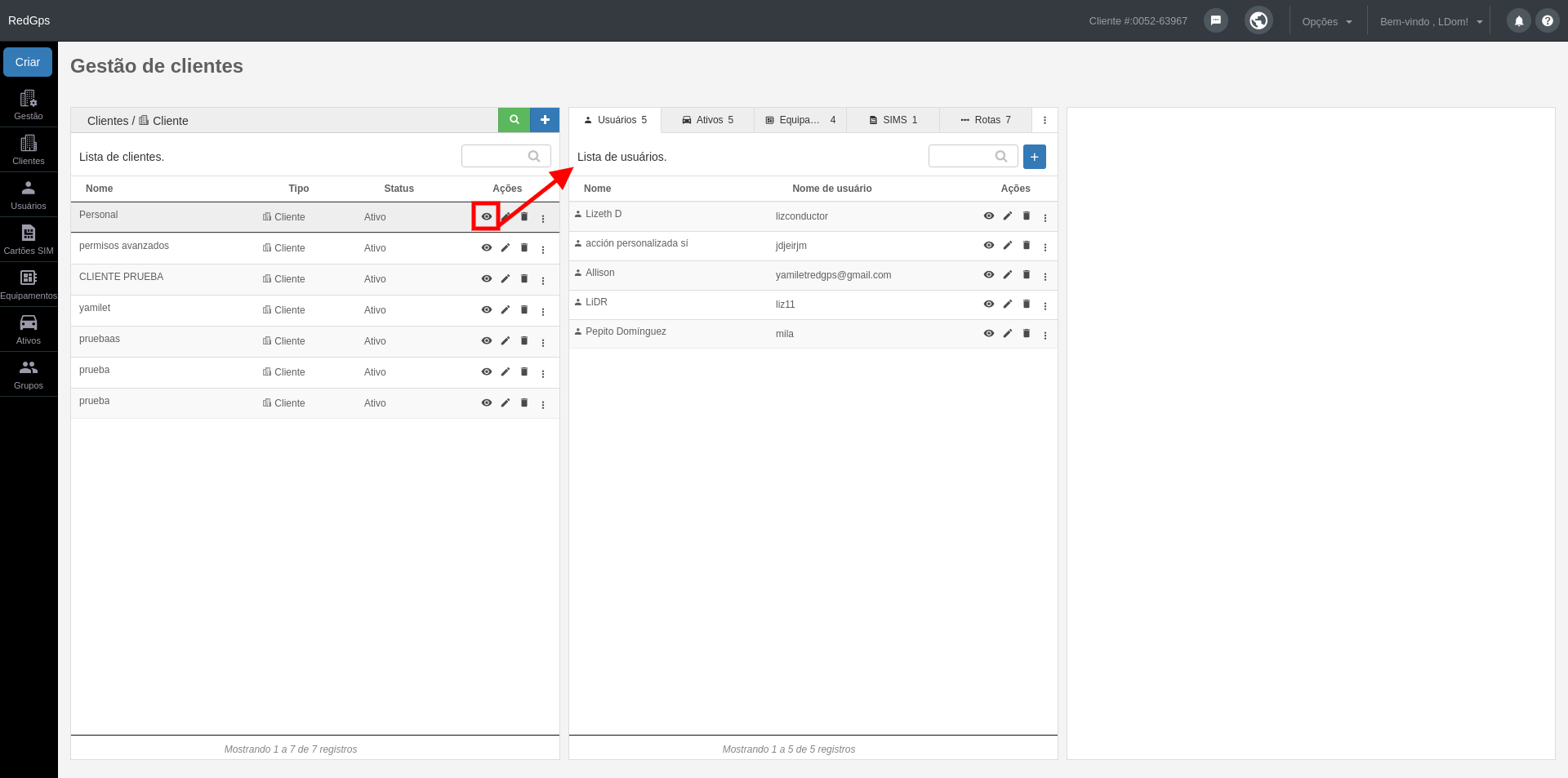The width and height of the screenshot is (1568, 778).
Task: Open Cartões SIM in the sidebar
Action: (x=29, y=240)
